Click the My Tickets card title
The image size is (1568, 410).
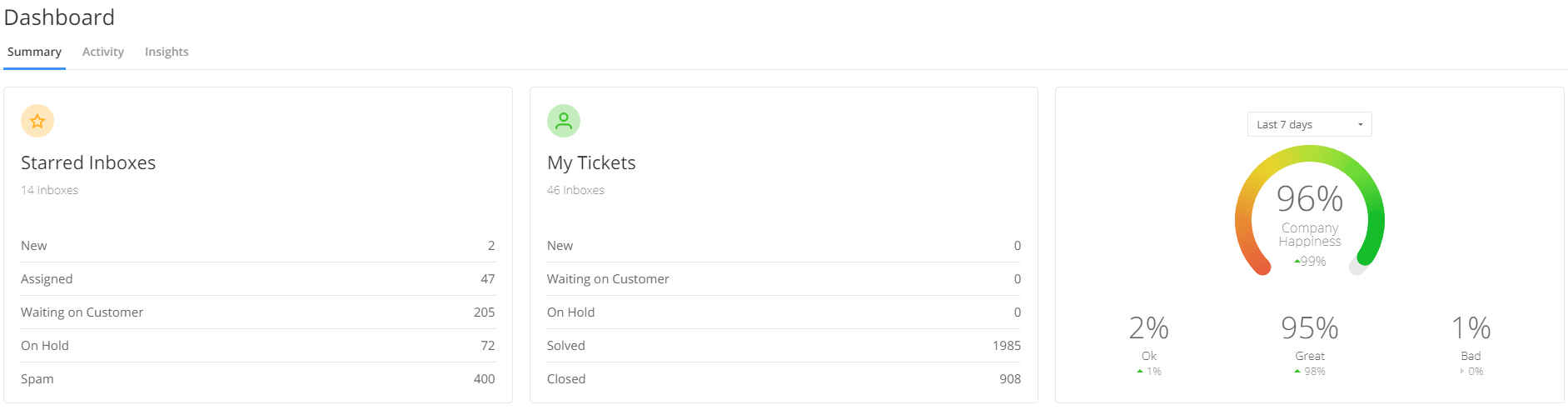[591, 163]
